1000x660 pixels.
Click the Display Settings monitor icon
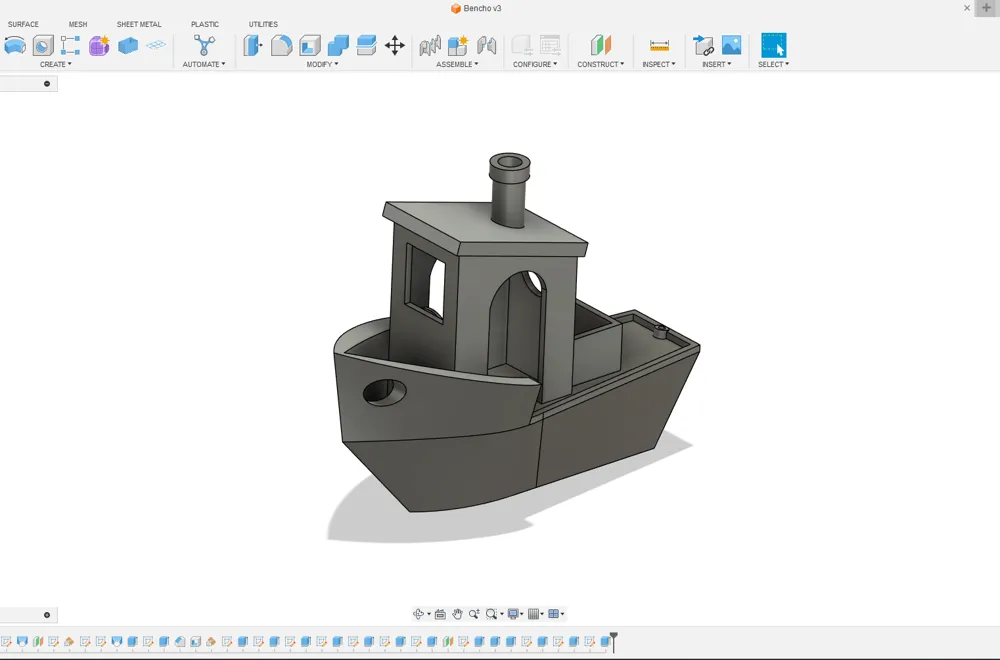coord(513,613)
